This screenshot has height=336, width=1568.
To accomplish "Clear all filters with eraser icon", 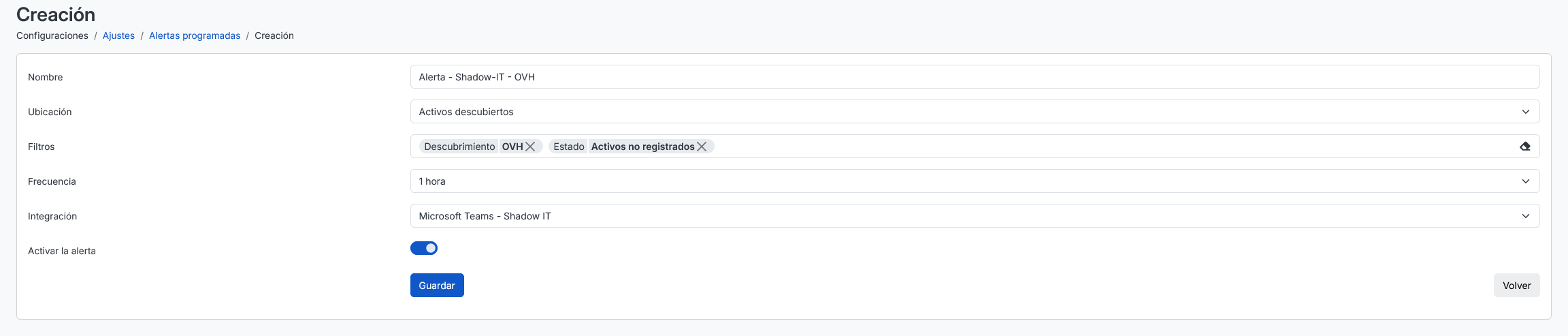I will [x=1525, y=147].
